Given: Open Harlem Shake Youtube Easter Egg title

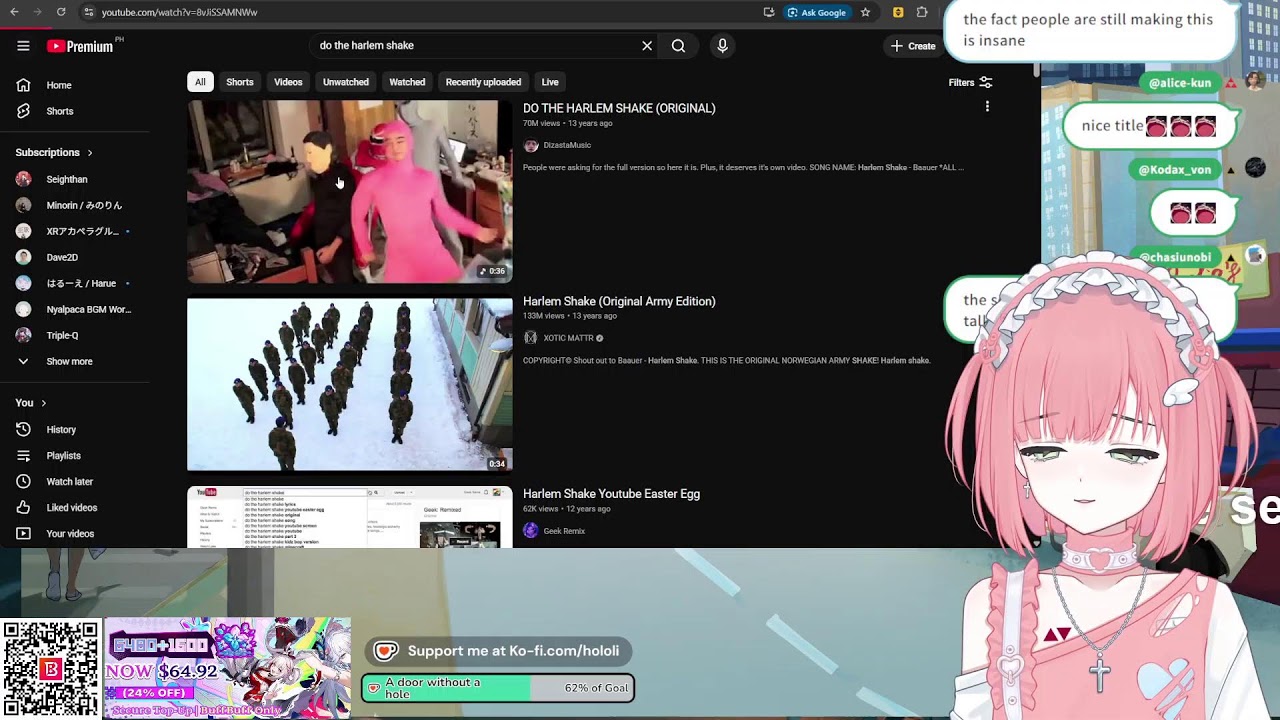Looking at the screenshot, I should click(x=611, y=494).
